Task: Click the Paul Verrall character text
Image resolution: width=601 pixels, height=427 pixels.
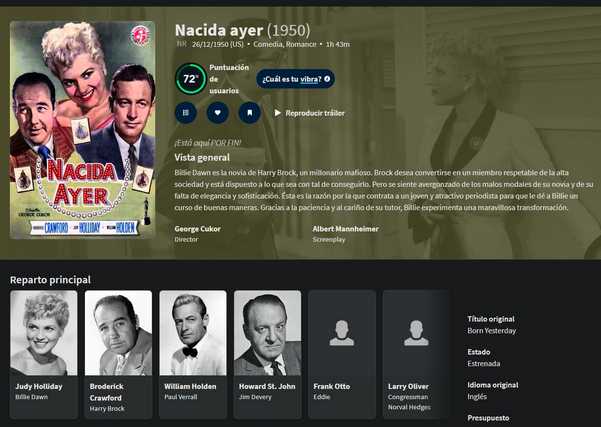Action: 181,397
